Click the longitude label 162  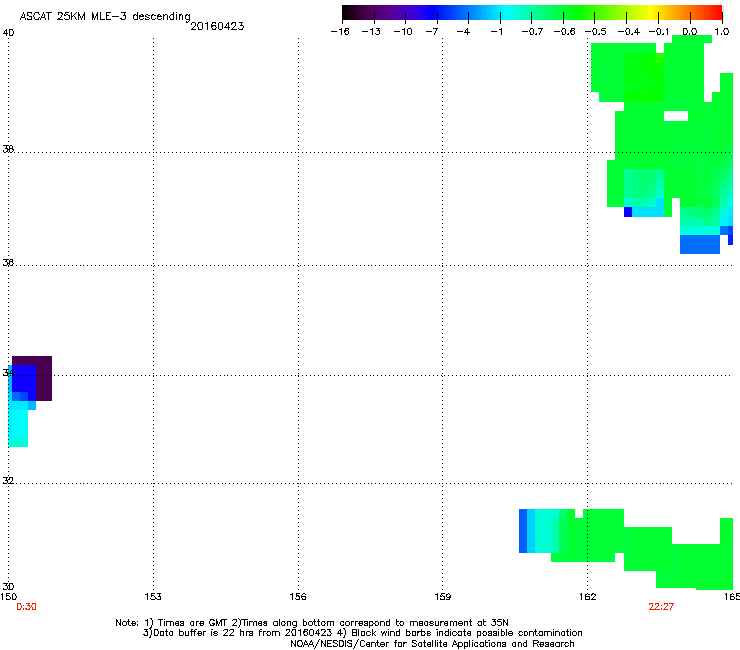588,597
